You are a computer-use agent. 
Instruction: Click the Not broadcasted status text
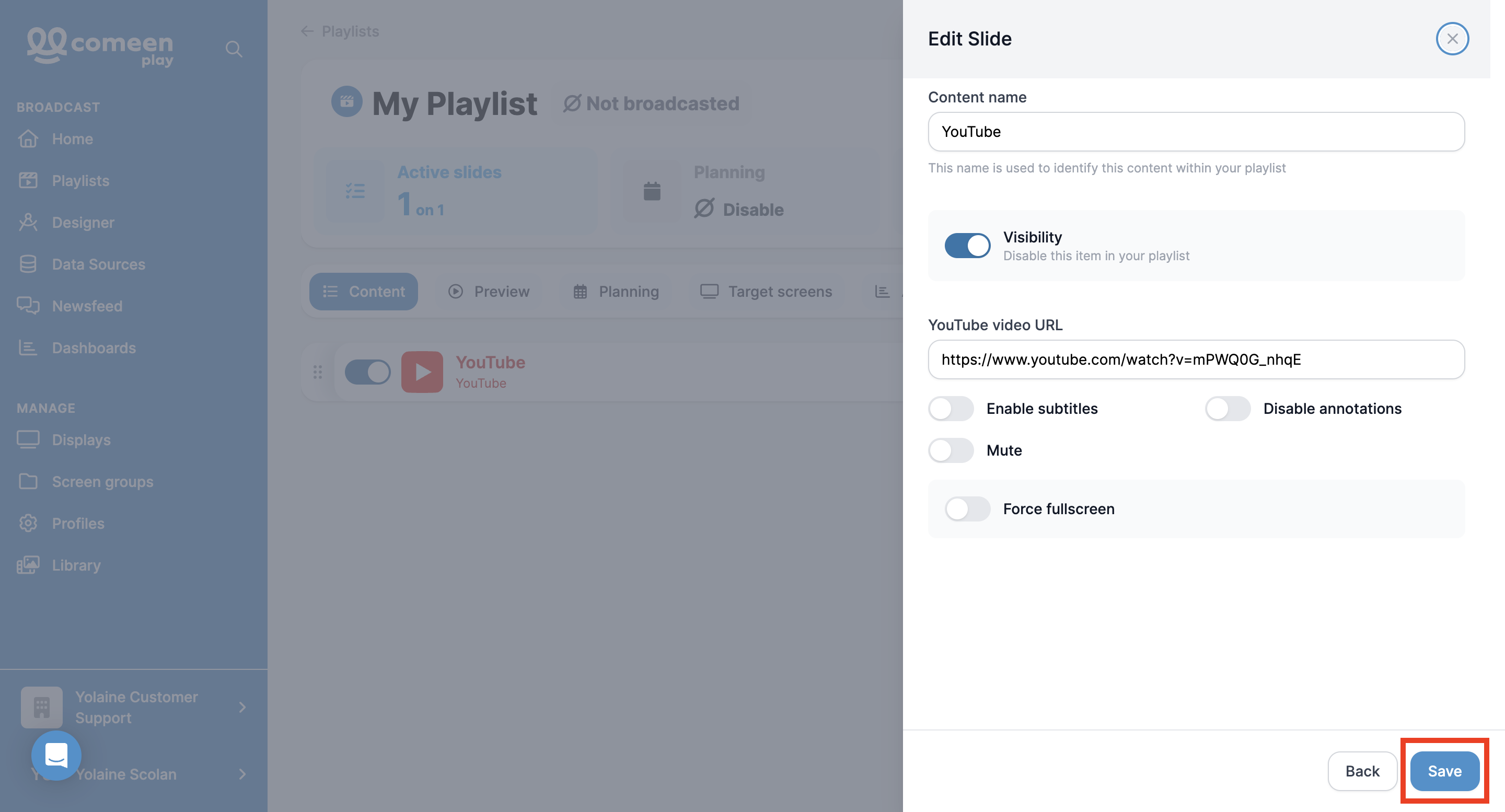tap(663, 103)
